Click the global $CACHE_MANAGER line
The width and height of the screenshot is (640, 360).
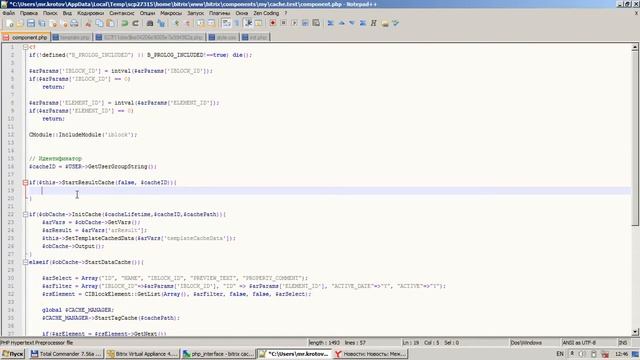point(78,310)
